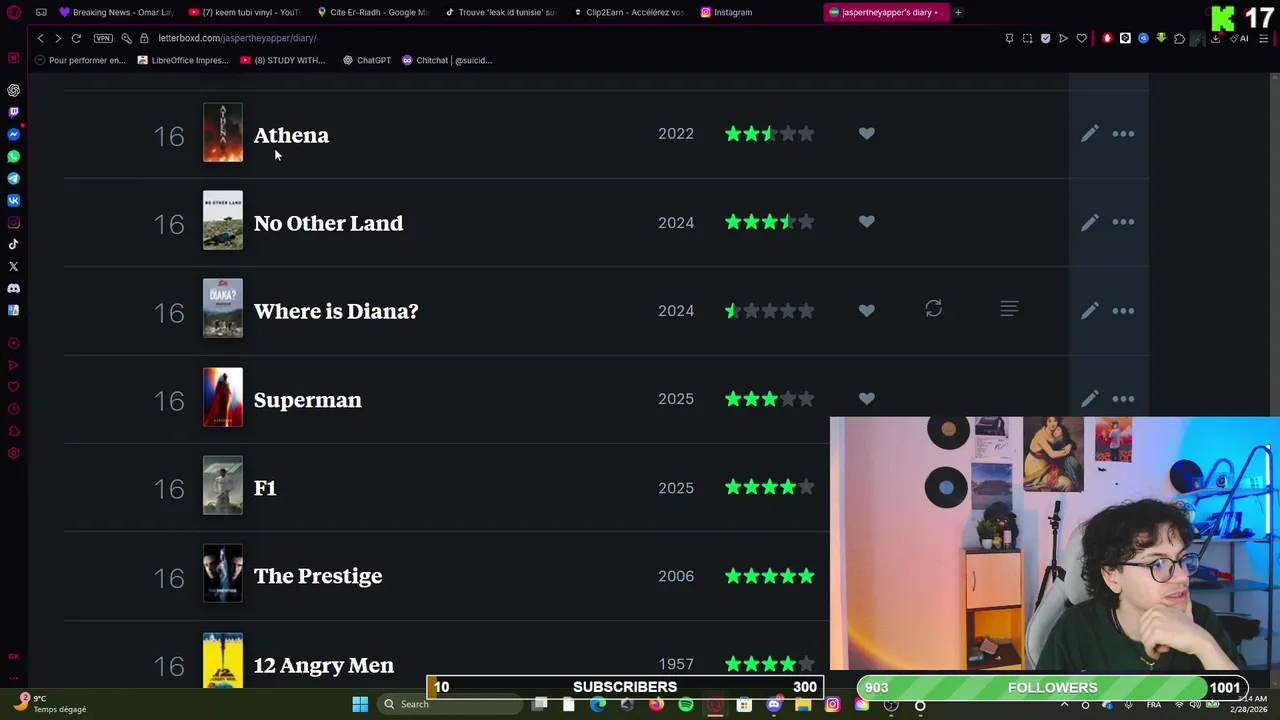Open the Athena film page

pos(291,135)
